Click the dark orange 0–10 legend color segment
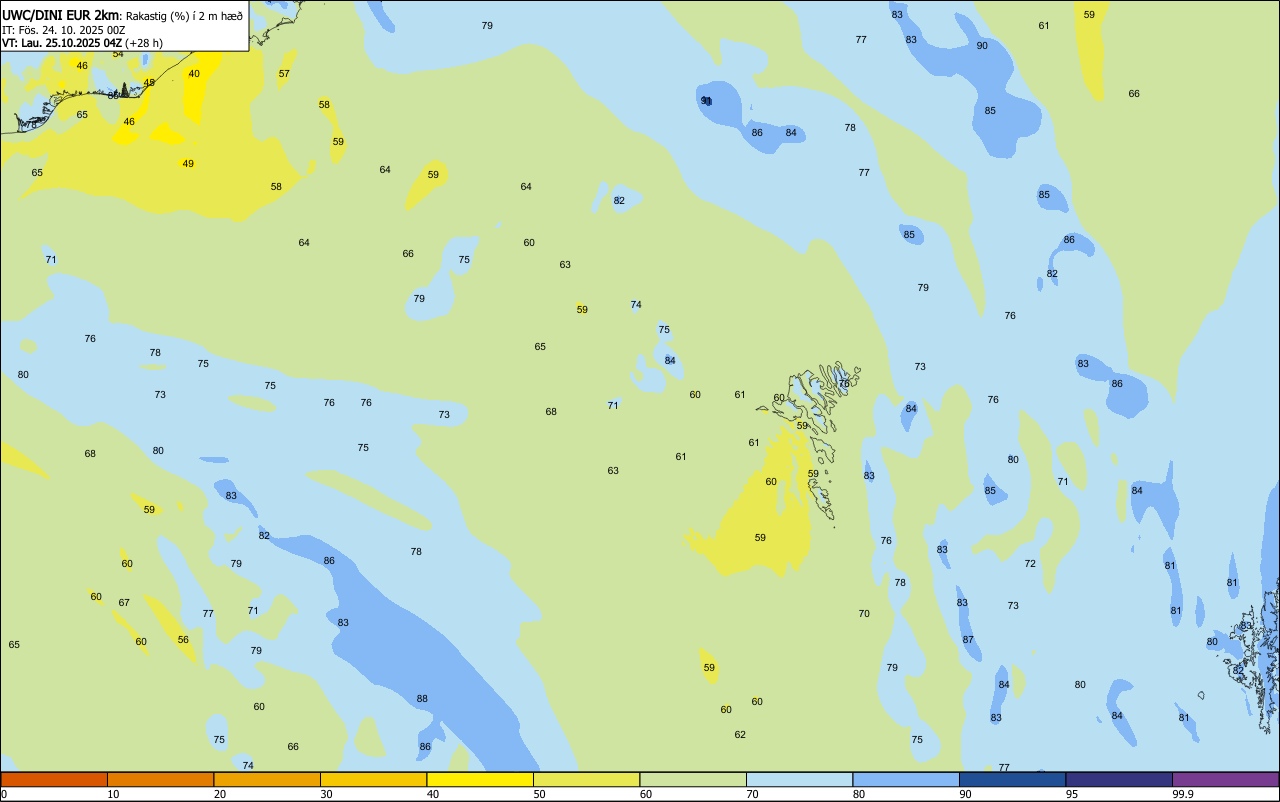 tap(54, 779)
